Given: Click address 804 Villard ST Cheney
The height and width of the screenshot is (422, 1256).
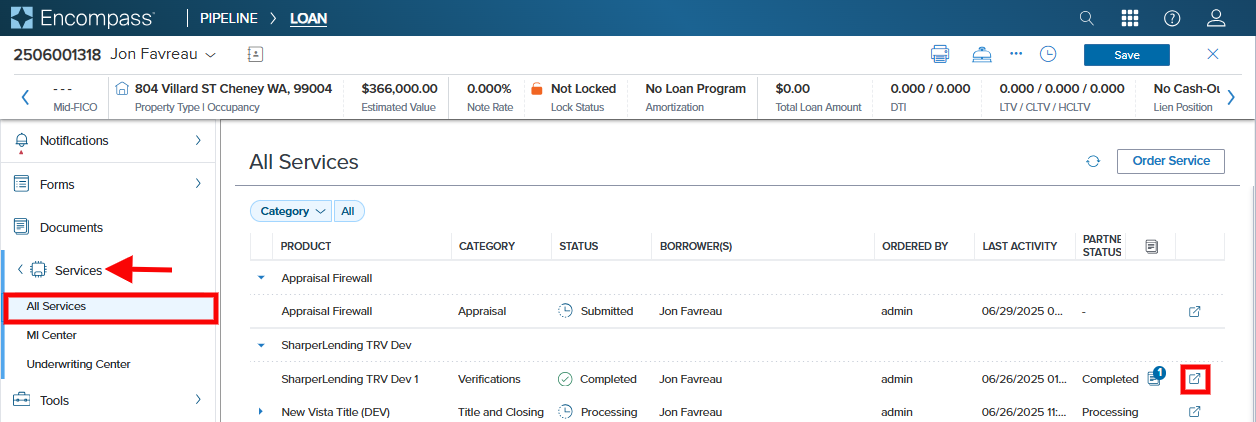Looking at the screenshot, I should point(233,89).
